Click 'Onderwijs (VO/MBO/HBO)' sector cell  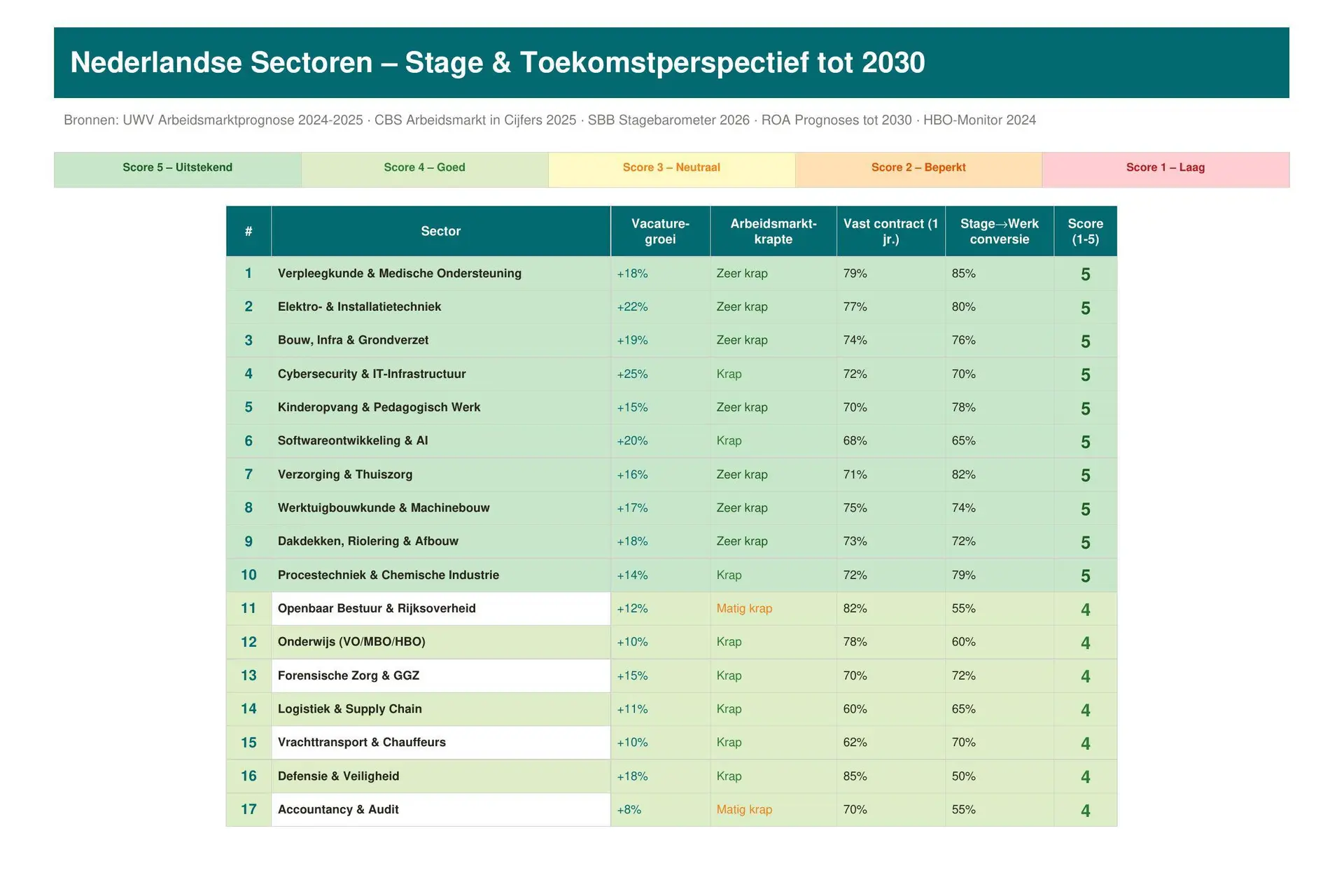pyautogui.click(x=441, y=642)
